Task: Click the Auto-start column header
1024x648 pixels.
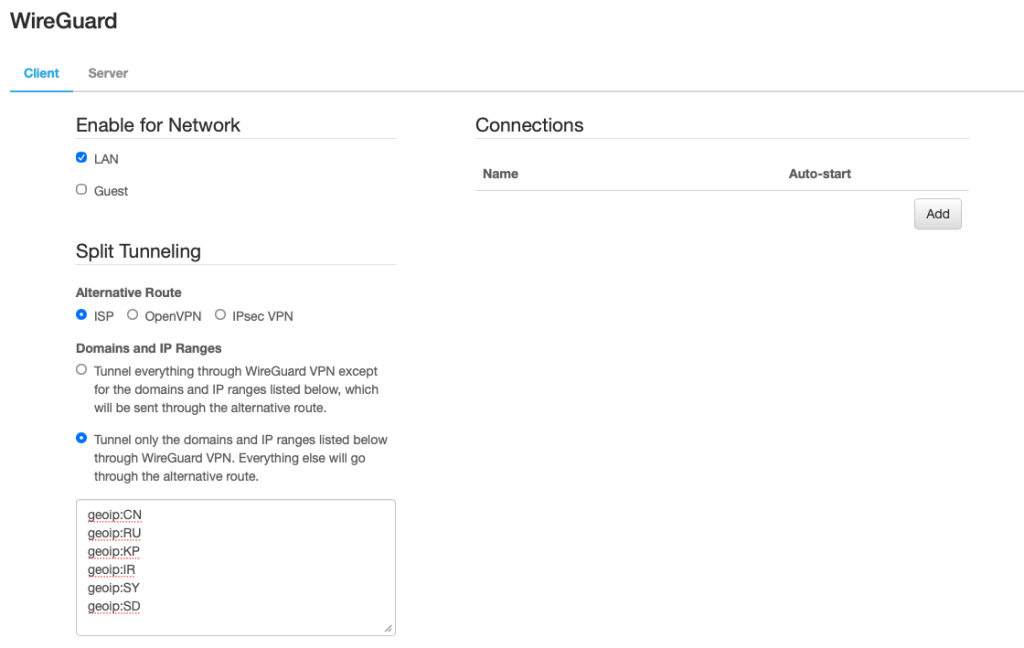Action: tap(819, 174)
